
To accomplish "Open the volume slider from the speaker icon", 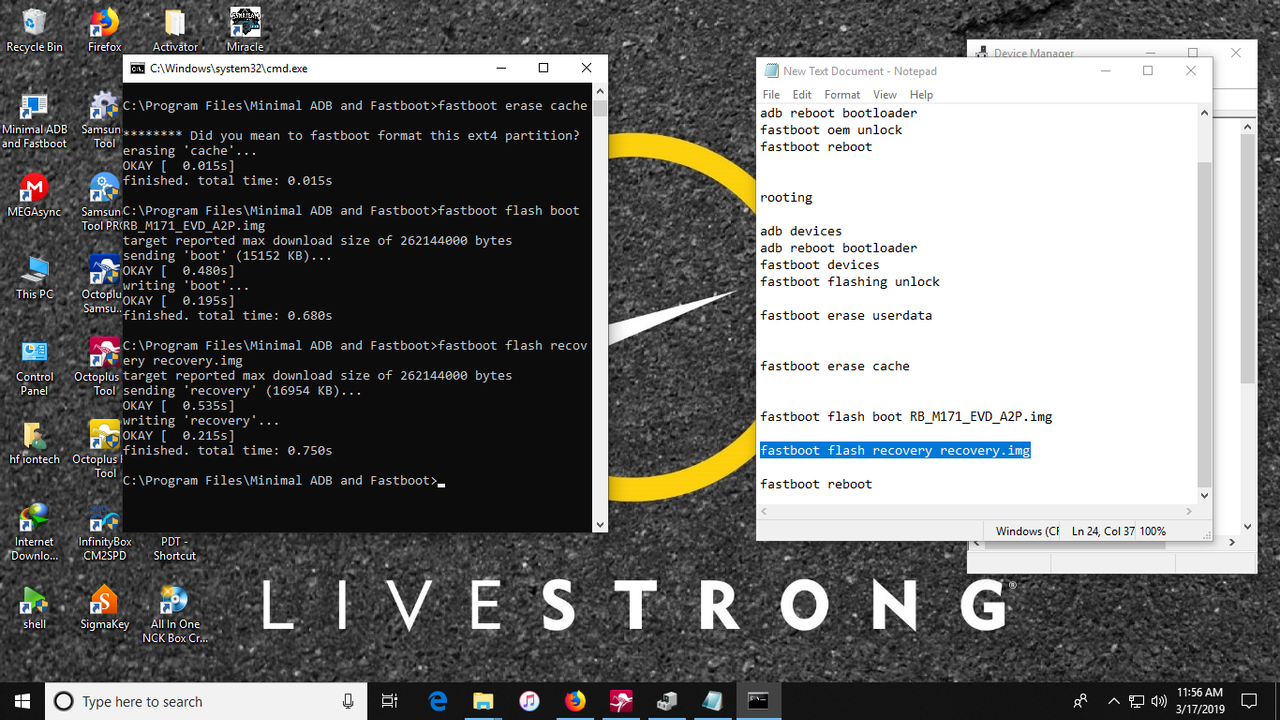I will 1158,701.
